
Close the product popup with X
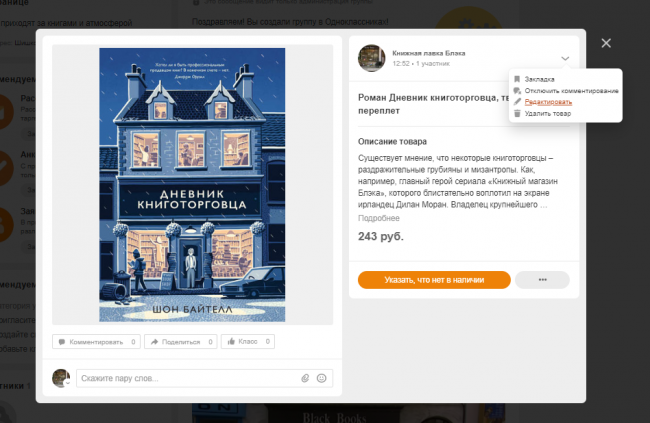pyautogui.click(x=605, y=43)
